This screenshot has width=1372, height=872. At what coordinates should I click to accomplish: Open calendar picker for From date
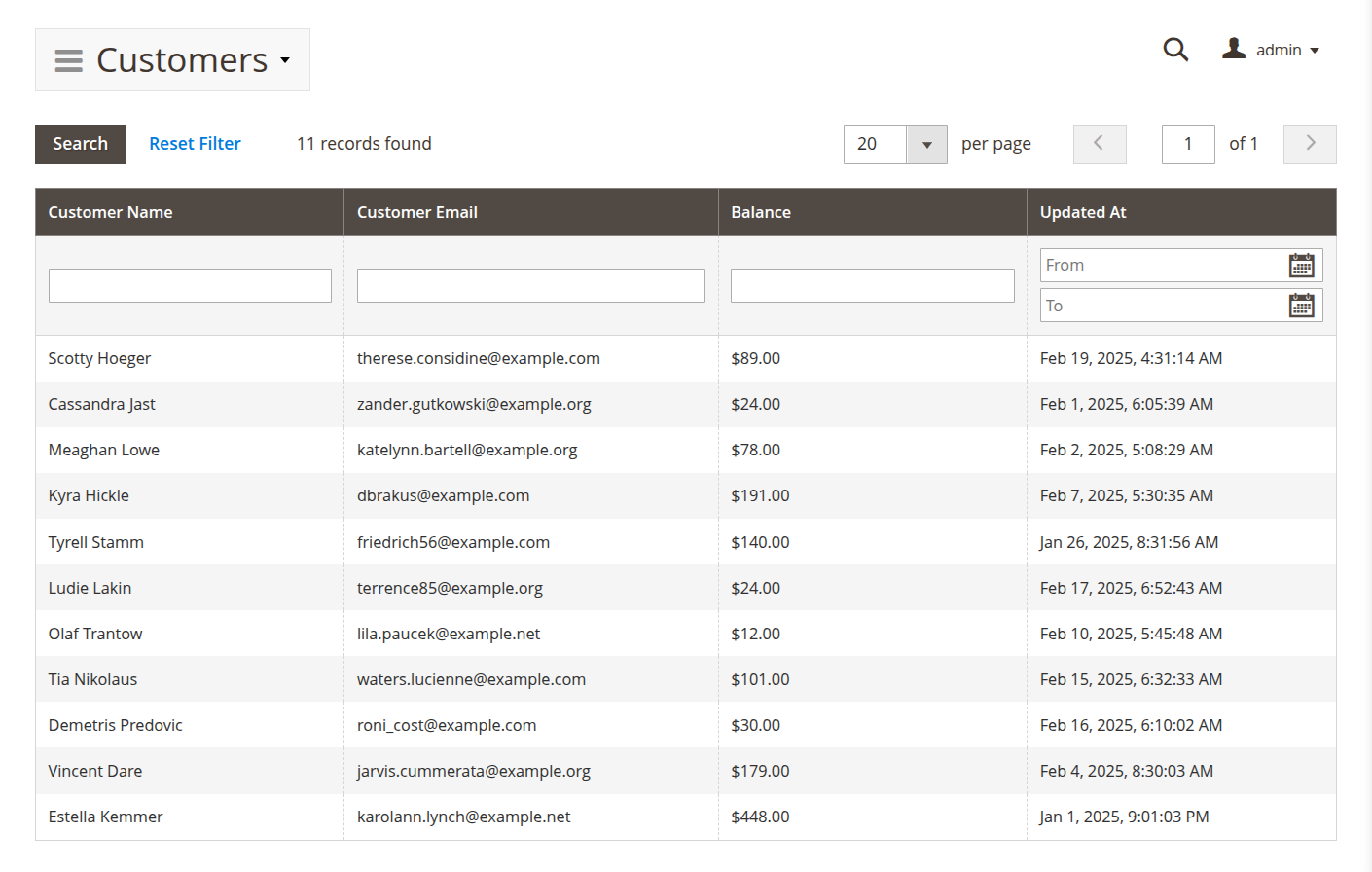click(x=1301, y=266)
